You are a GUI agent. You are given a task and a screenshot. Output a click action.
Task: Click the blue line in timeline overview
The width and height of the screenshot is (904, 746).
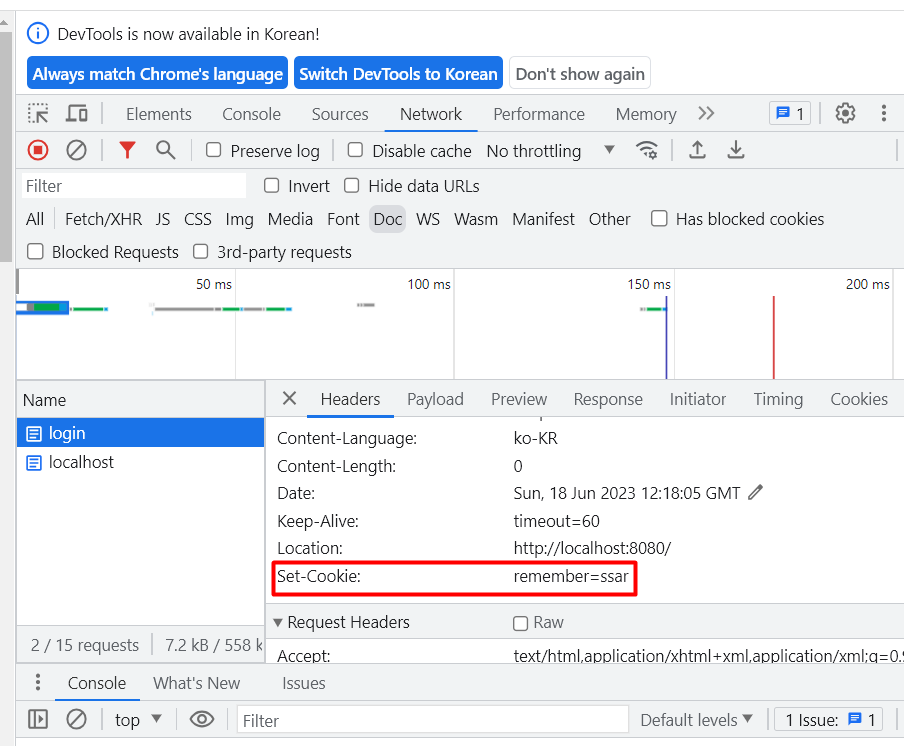pyautogui.click(x=666, y=337)
